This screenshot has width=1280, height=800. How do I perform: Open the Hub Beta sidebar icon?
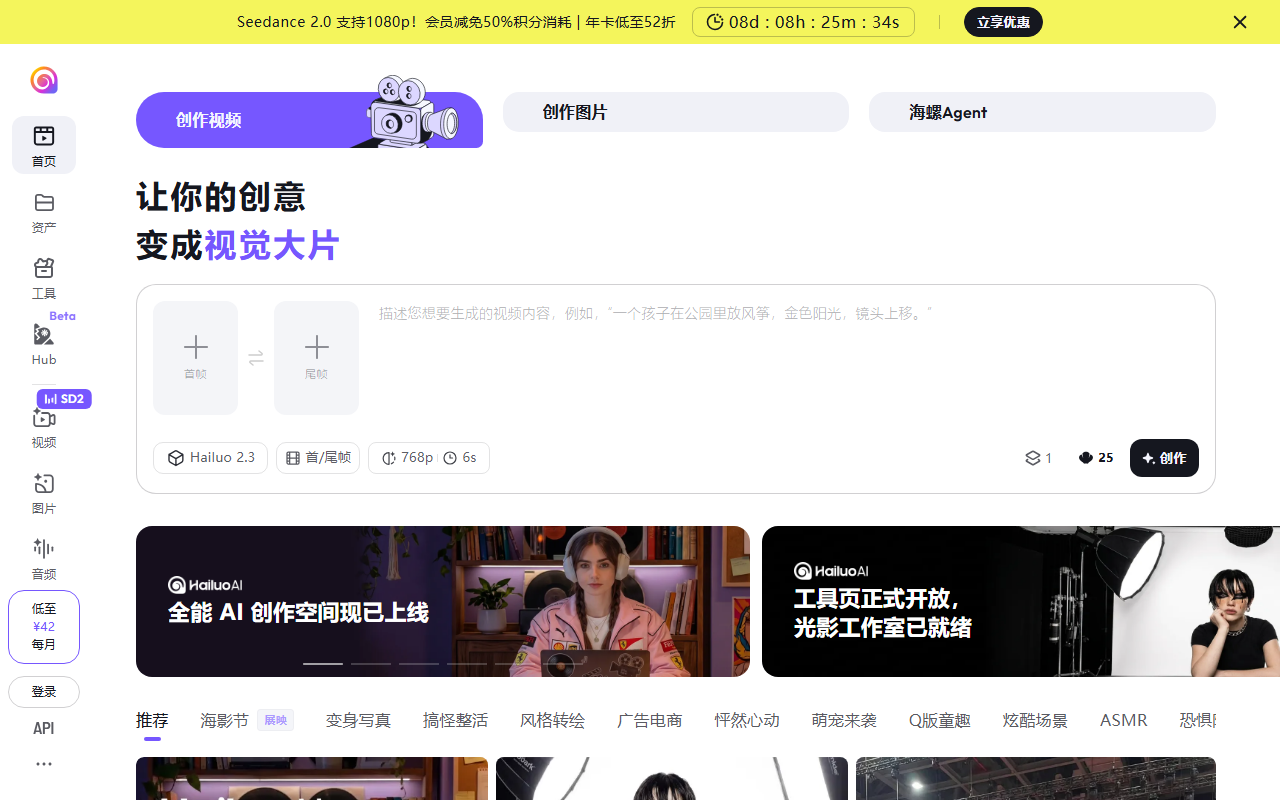pyautogui.click(x=44, y=344)
